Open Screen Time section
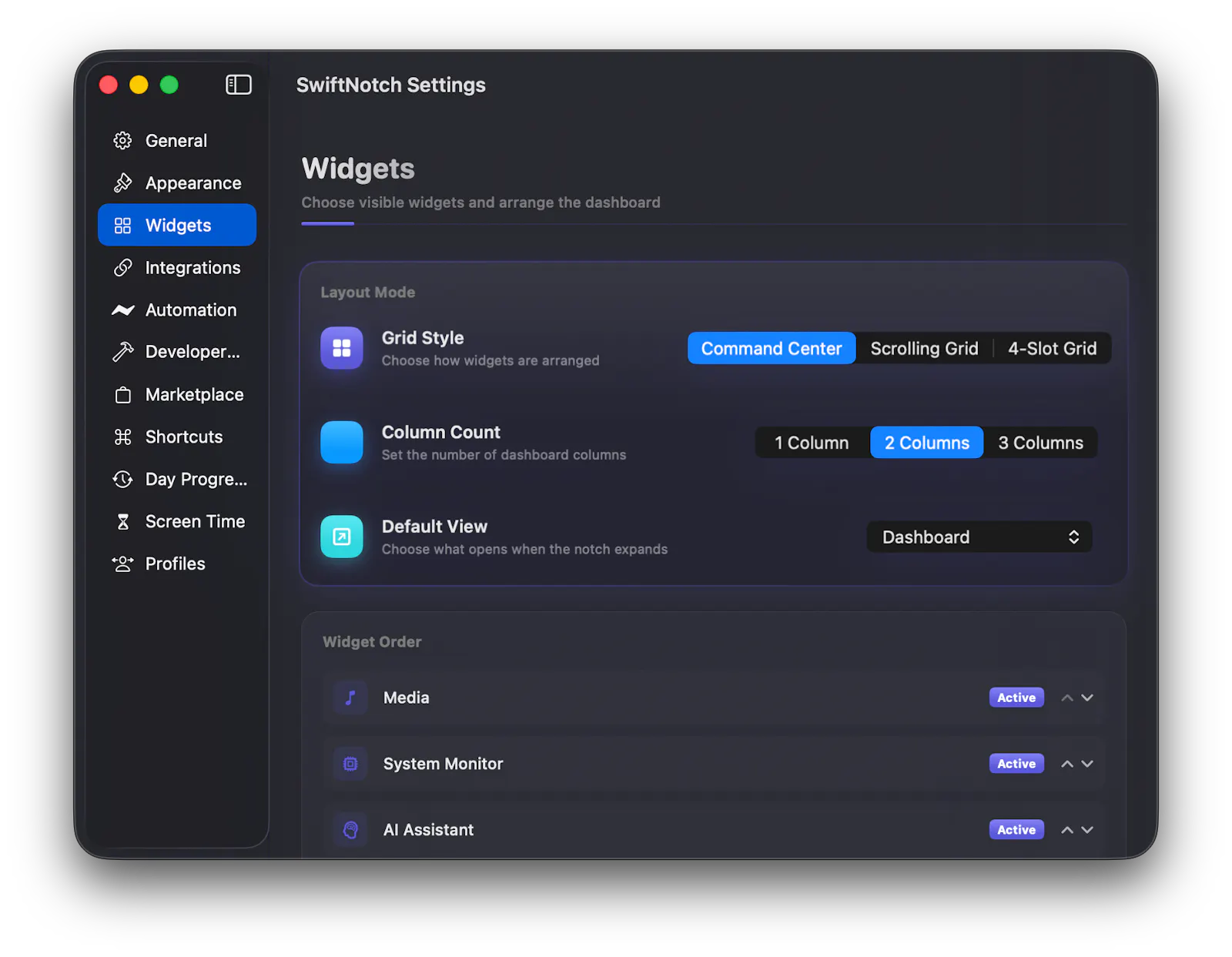Screen dimensions: 1232x957 tap(177, 522)
